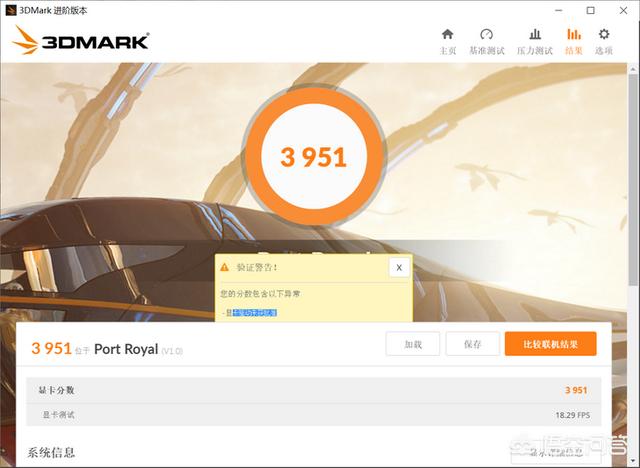Select the 结果 results bar chart icon

(574, 34)
